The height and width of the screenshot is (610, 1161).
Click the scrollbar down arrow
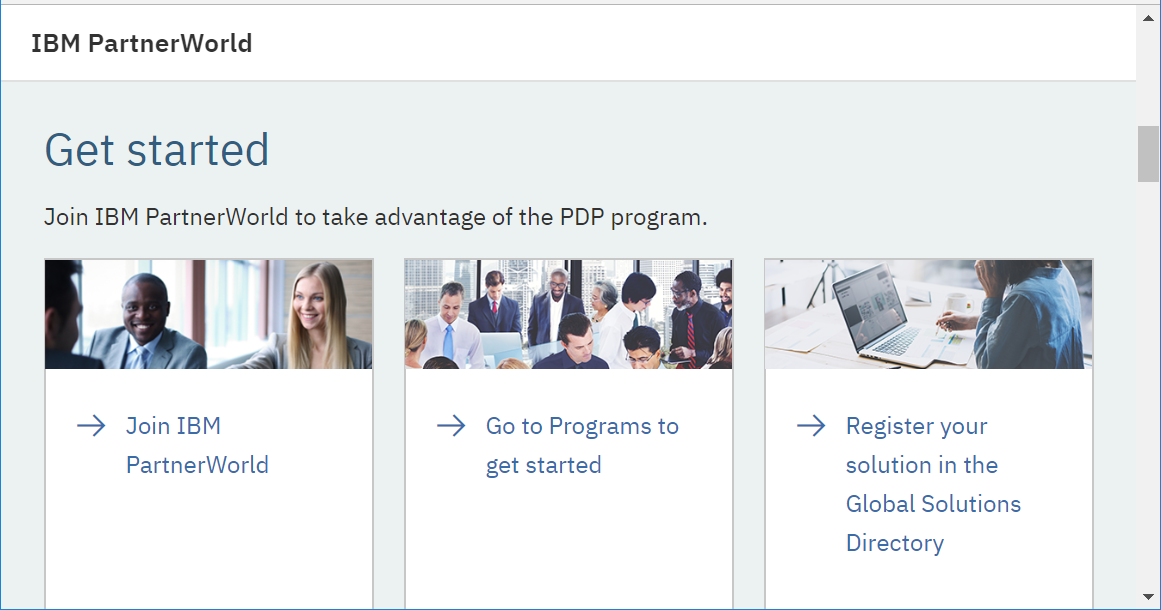1148,596
